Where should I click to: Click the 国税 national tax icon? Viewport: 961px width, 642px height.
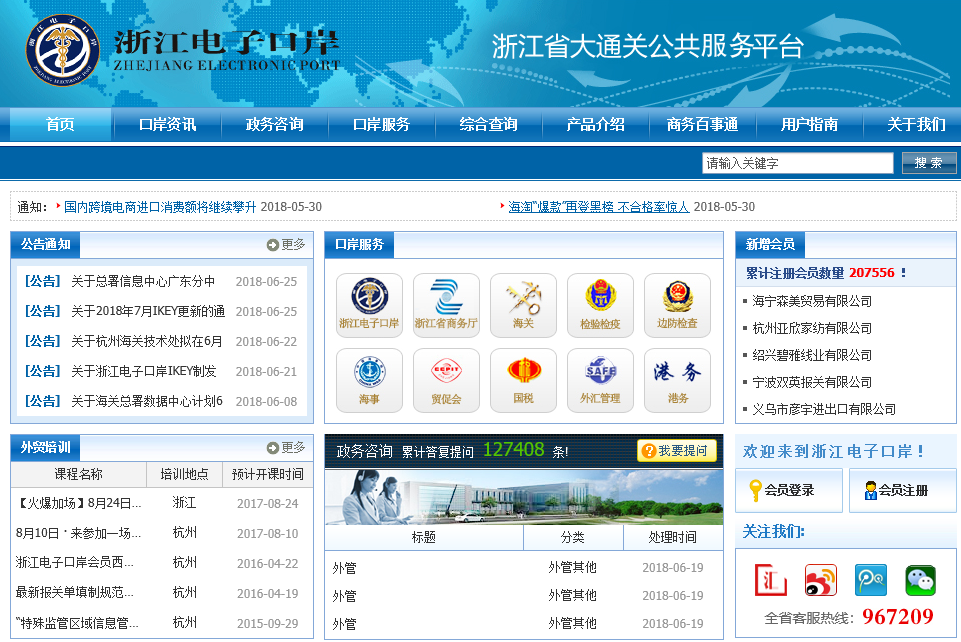[x=523, y=380]
